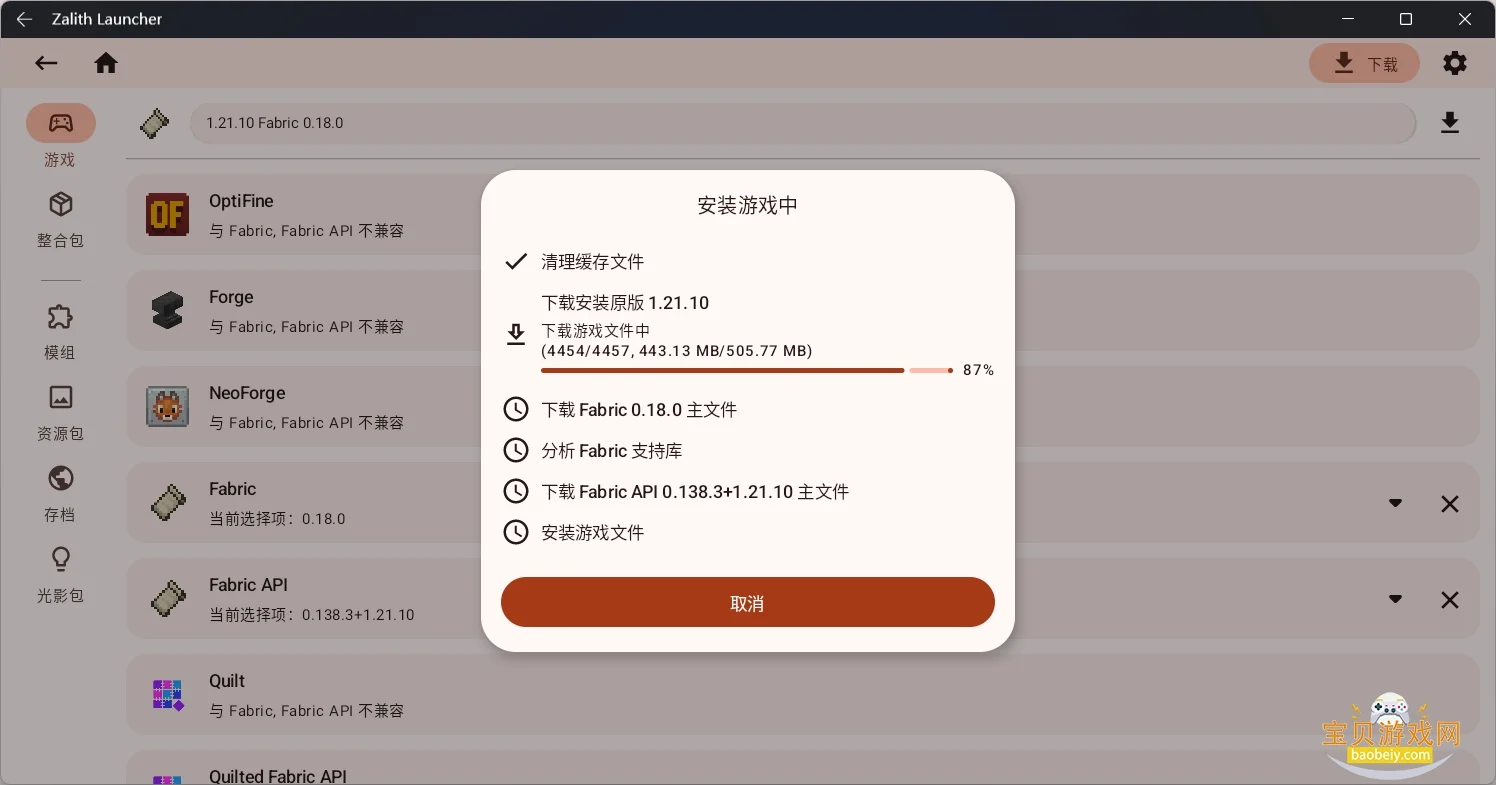Click the 分析 Fabric 支持库 step

coord(612,451)
